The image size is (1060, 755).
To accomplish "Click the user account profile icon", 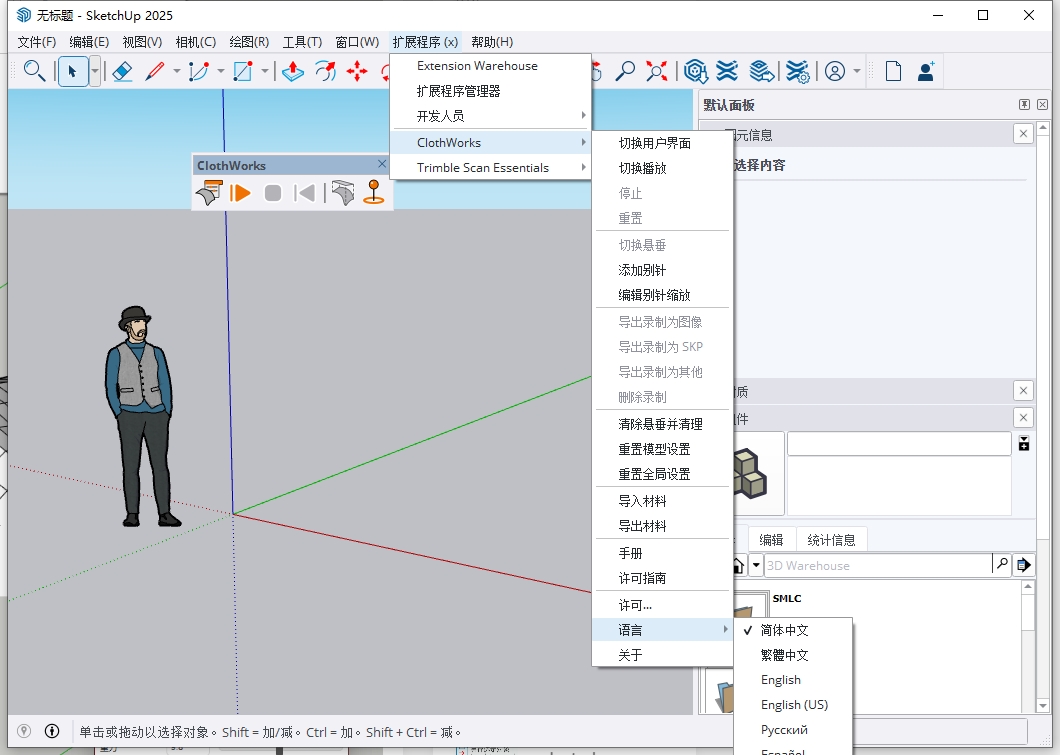I will (835, 71).
